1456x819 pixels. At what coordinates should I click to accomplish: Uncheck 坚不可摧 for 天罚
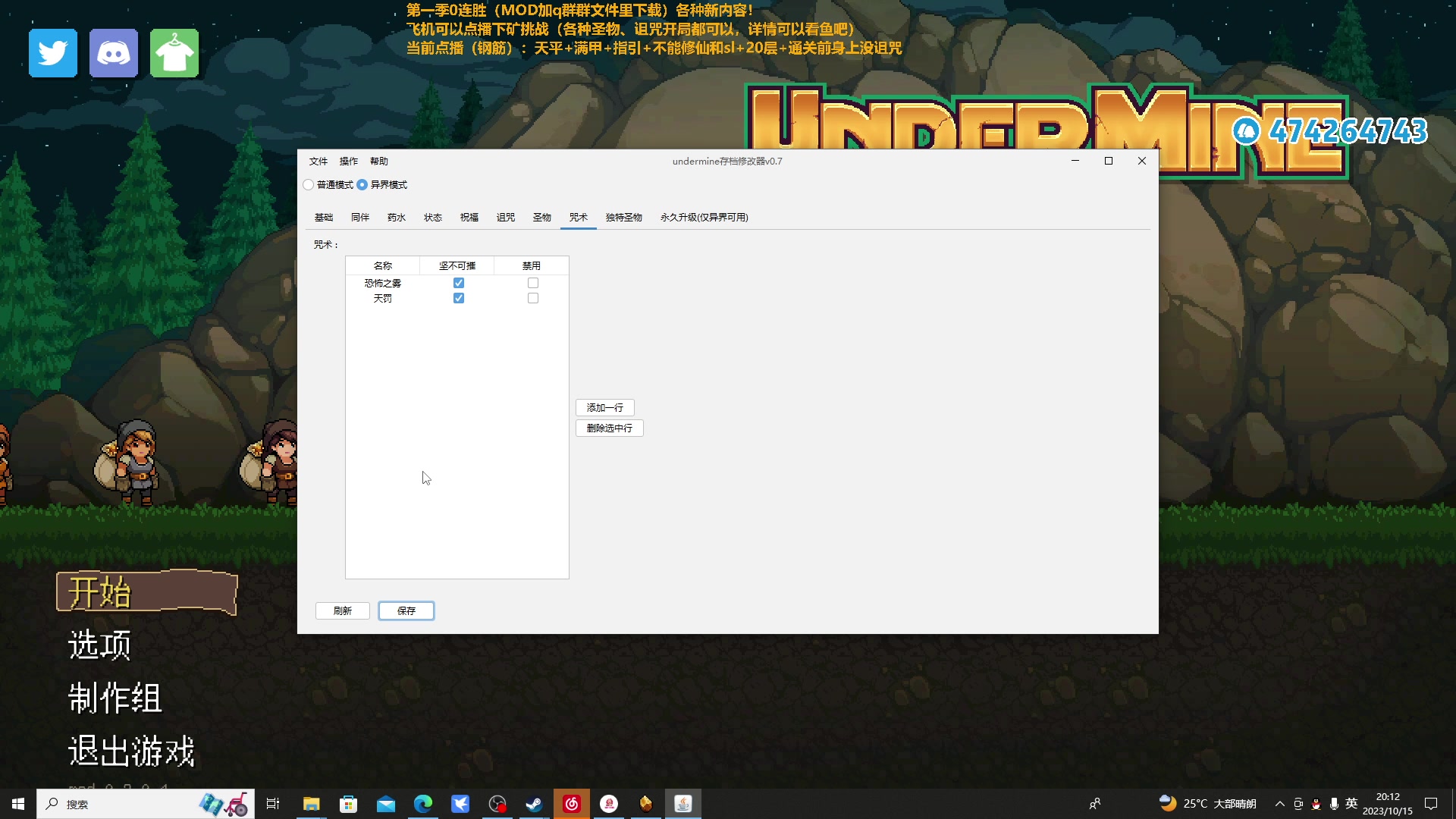point(459,298)
